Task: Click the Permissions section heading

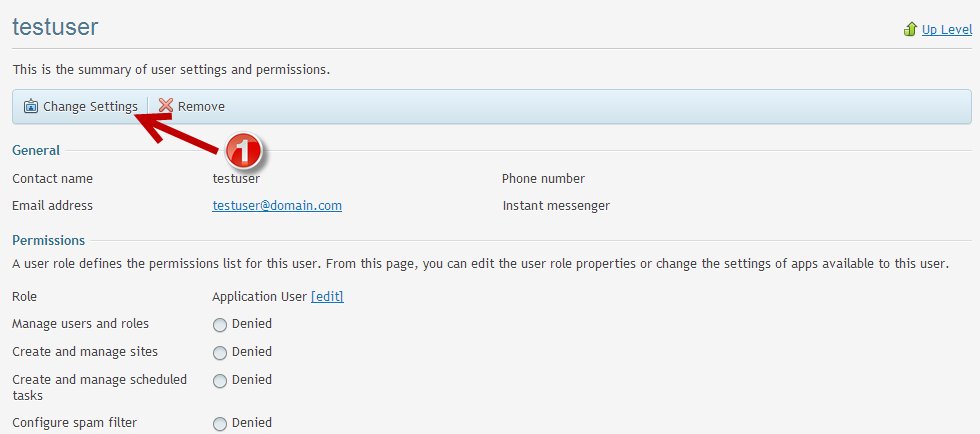Action: click(x=48, y=240)
